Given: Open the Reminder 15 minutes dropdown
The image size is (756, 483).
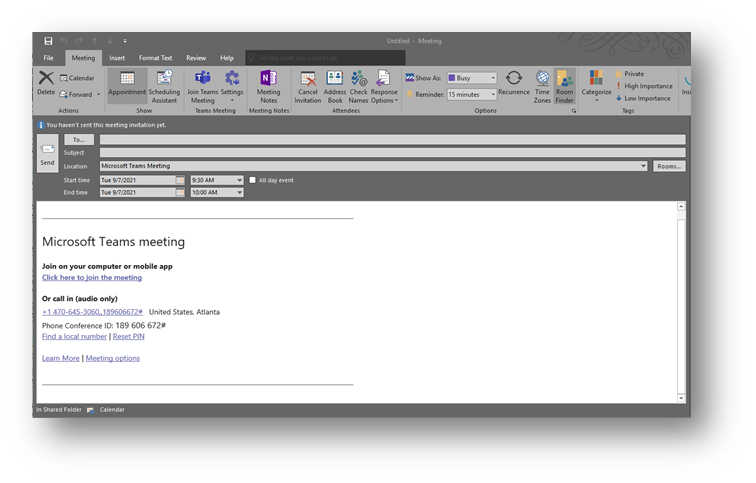Looking at the screenshot, I should [x=491, y=94].
